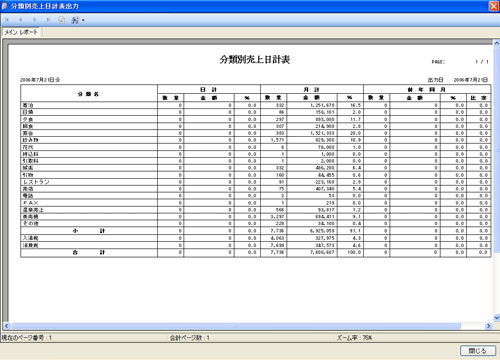Viewport: 500px width, 360px height.
Task: Go to next page of report
Action: click(x=34, y=20)
